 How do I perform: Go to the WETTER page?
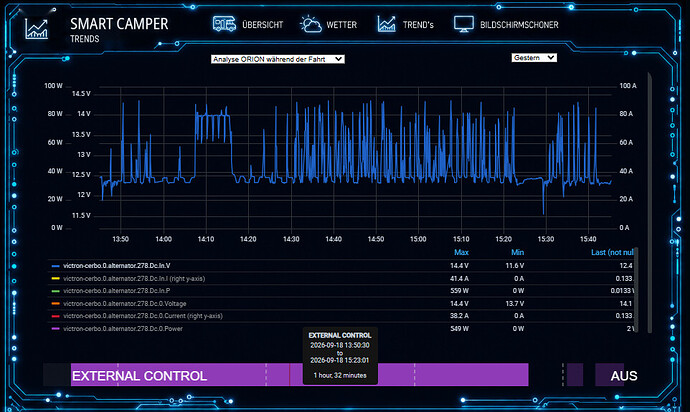coord(341,25)
